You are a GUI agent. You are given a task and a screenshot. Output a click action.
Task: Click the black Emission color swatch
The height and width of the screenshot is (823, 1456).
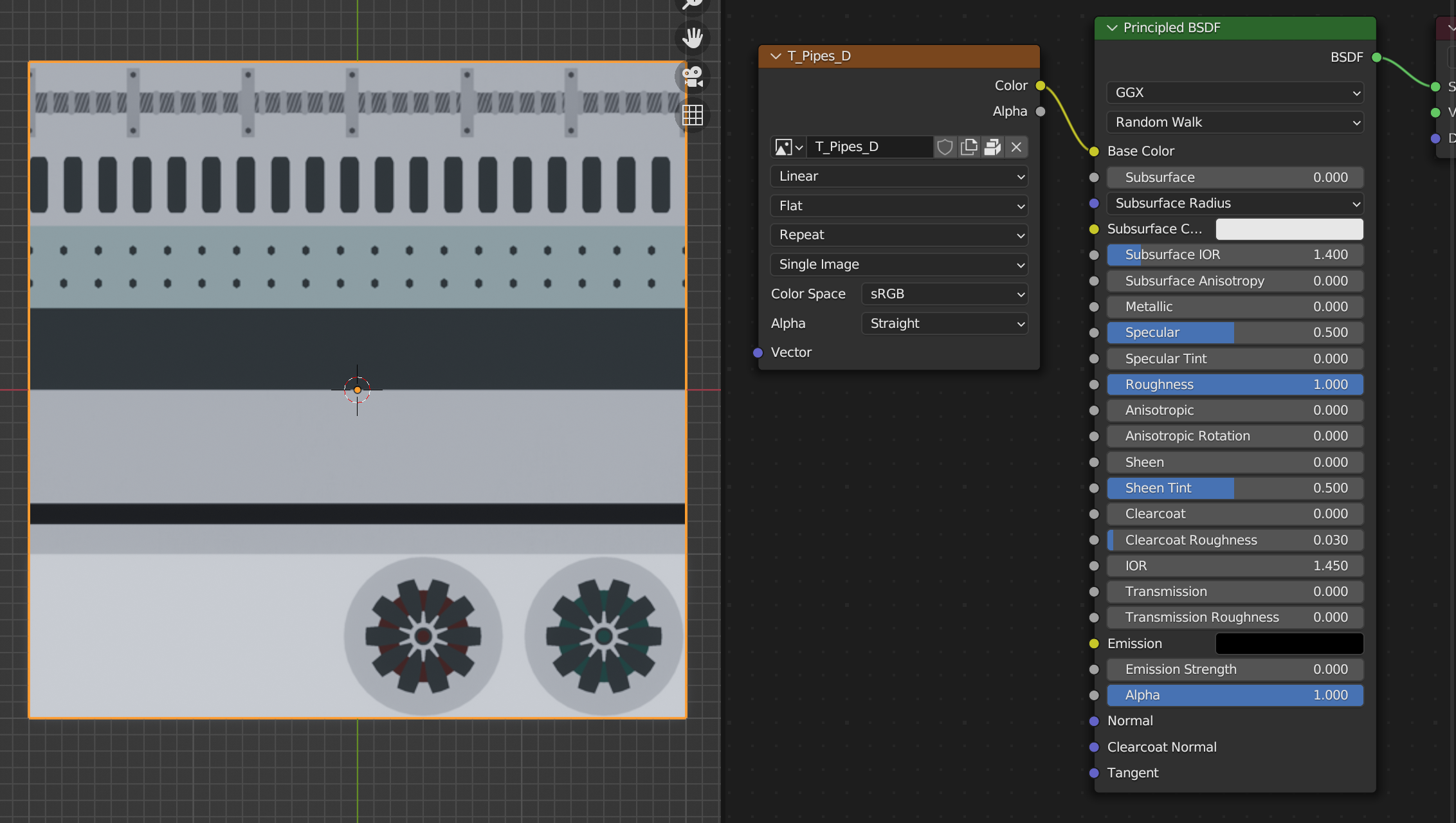[1289, 644]
